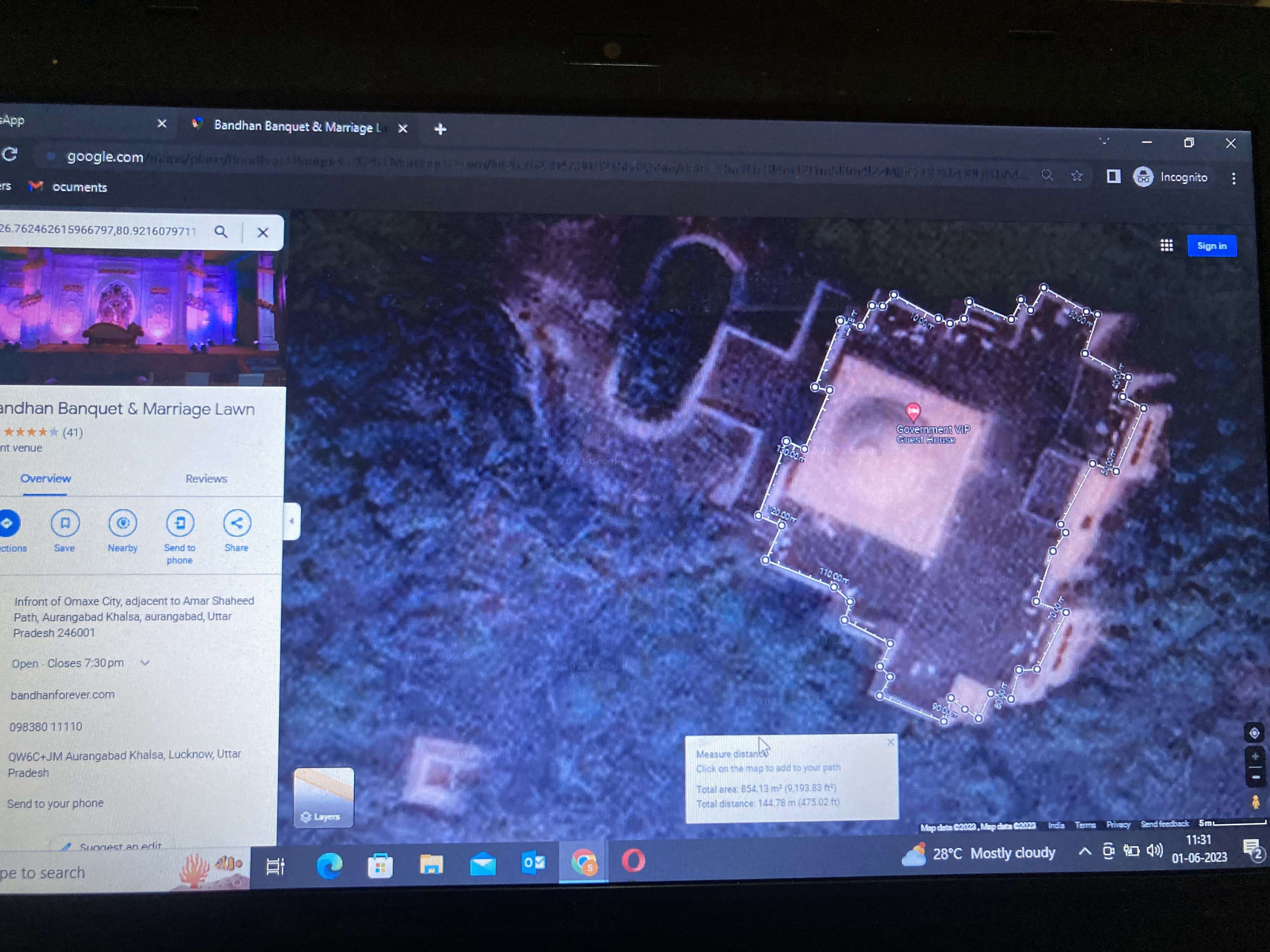The image size is (1270, 952).
Task: Launch Microsoft Edge from taskbar
Action: (x=329, y=865)
